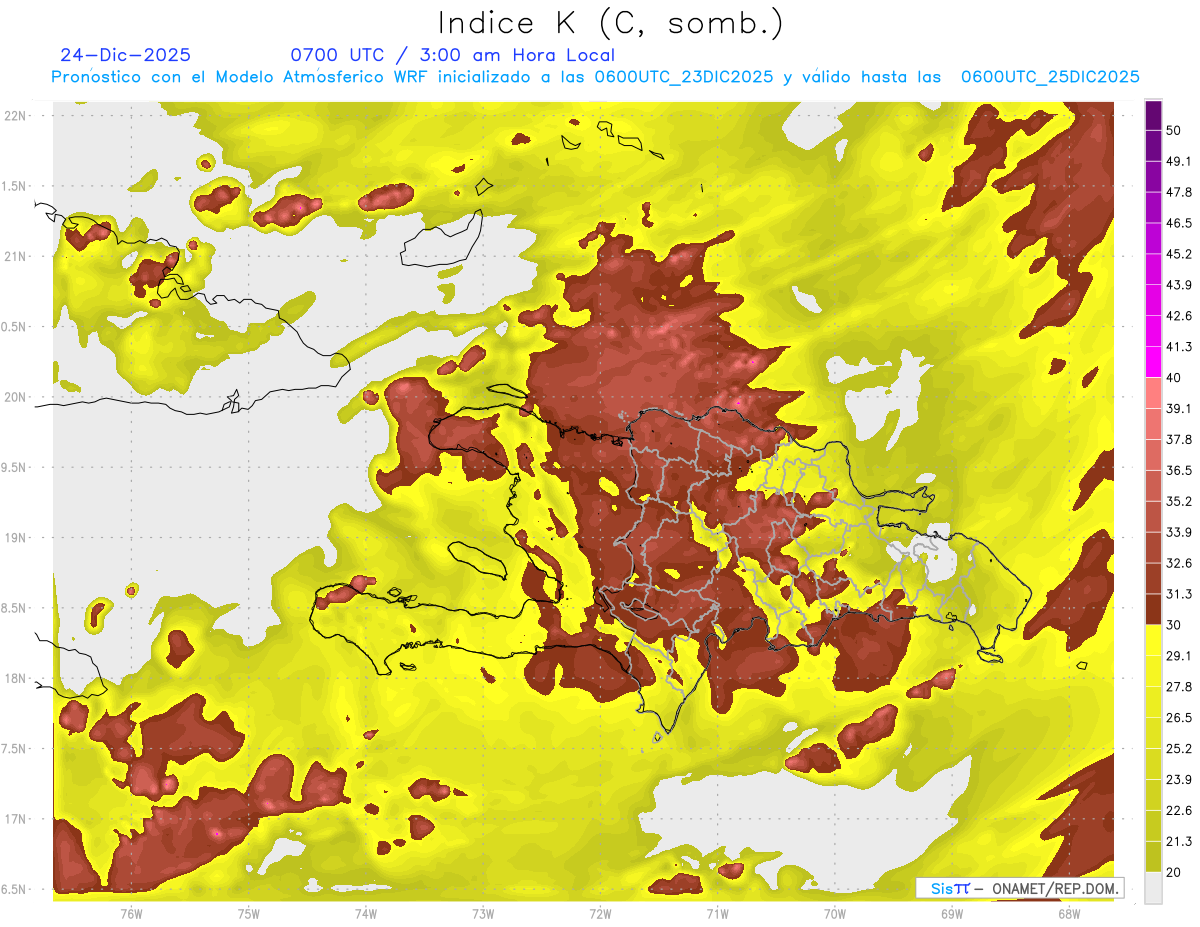Click the 22N latitude axis label
This screenshot has height=927, width=1200.
(17, 116)
